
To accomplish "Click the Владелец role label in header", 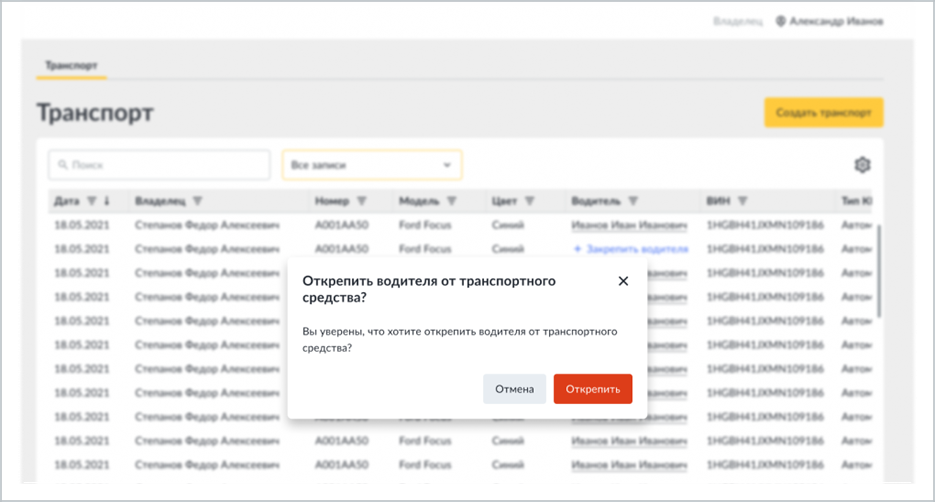I will tap(738, 21).
